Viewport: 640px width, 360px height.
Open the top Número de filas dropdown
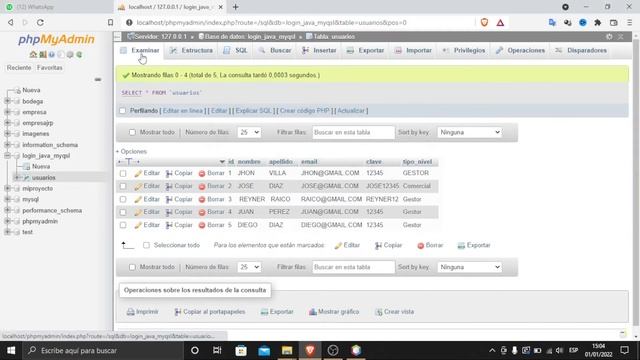tap(249, 132)
